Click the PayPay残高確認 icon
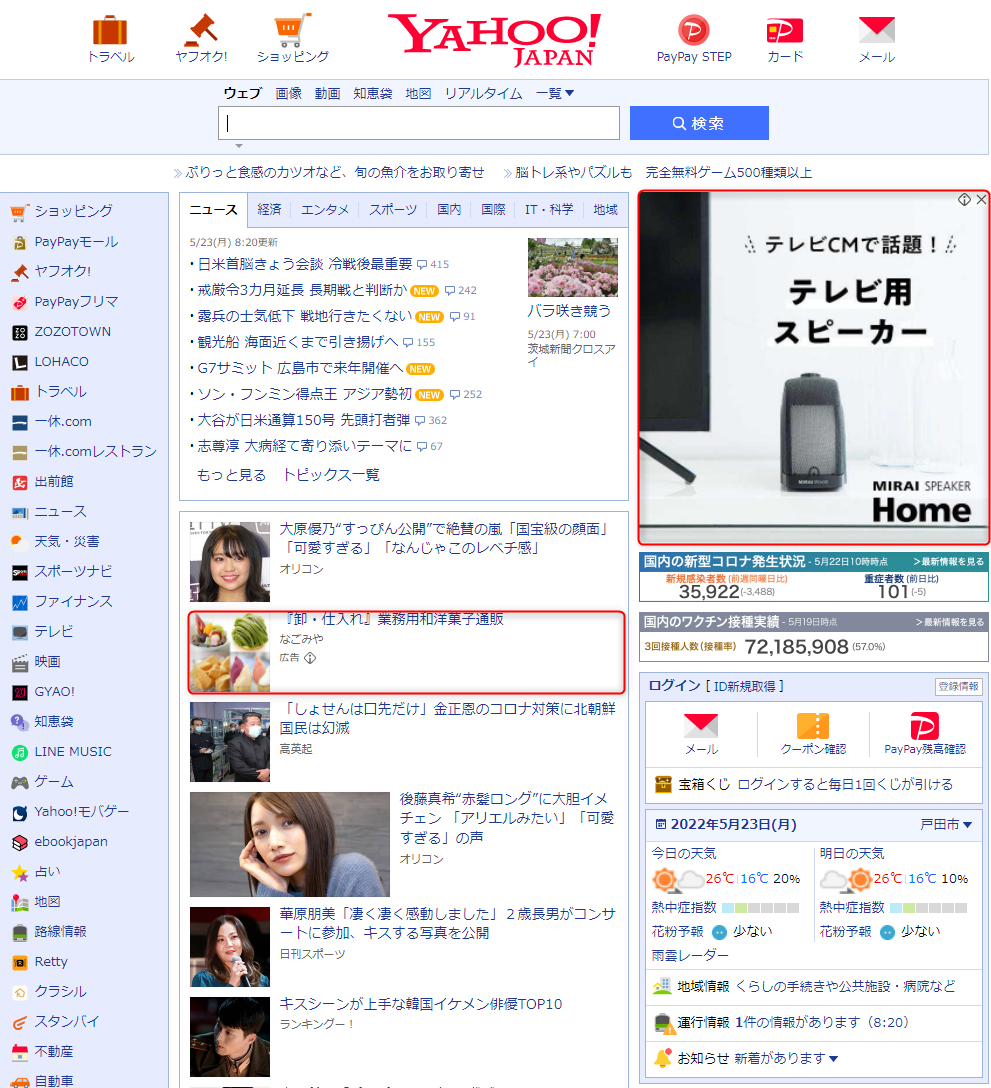The width and height of the screenshot is (991, 1088). click(924, 726)
